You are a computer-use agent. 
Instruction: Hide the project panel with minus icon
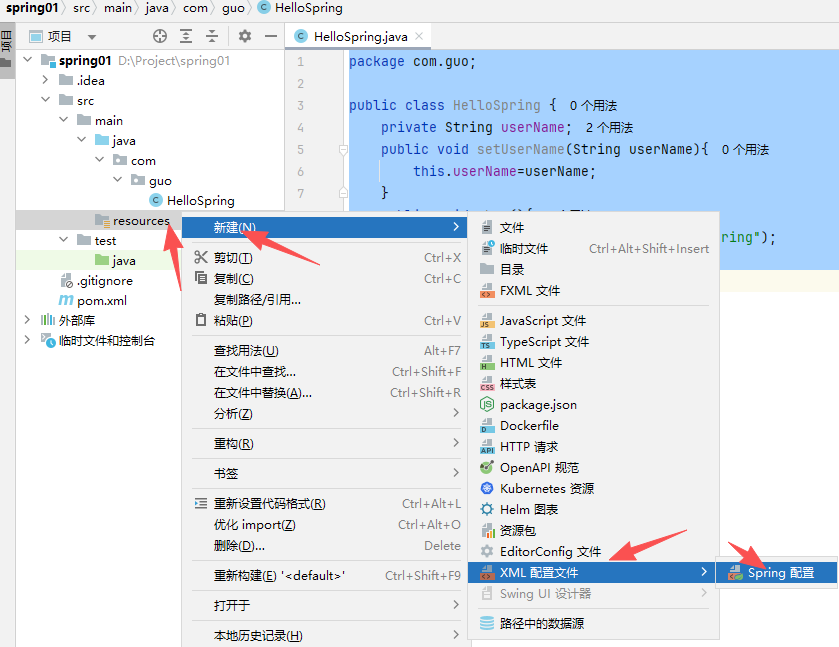270,36
